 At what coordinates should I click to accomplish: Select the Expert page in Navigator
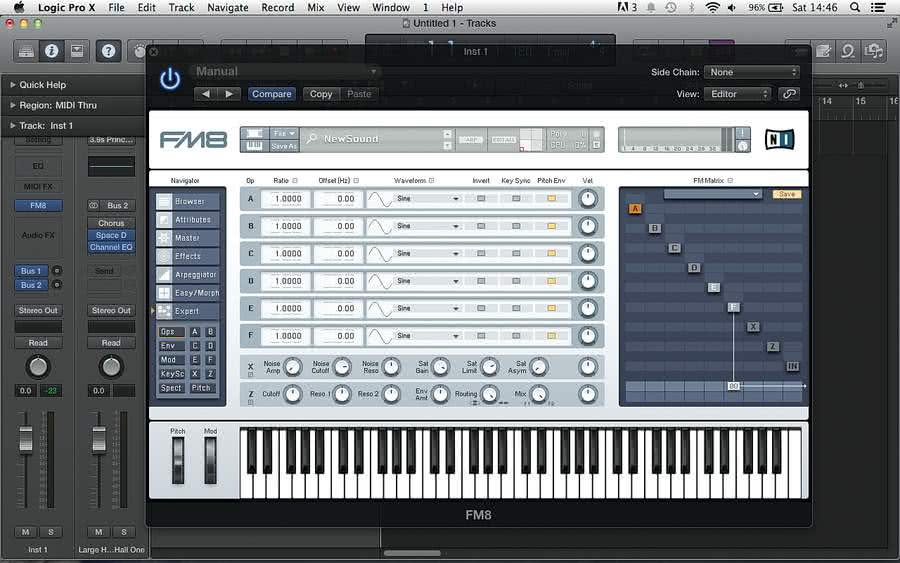[188, 311]
